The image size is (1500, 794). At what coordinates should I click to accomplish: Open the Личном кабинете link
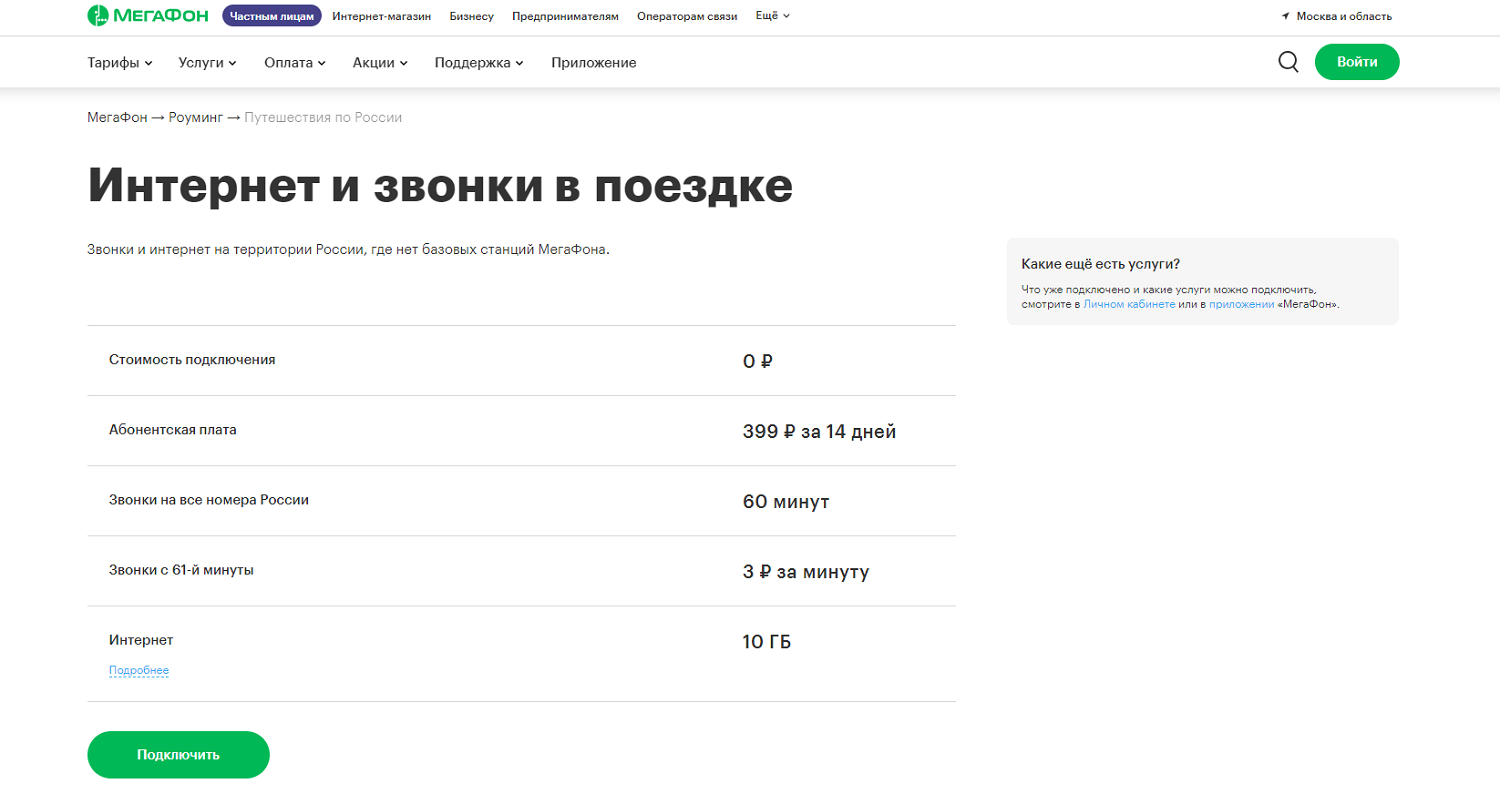tap(1129, 303)
